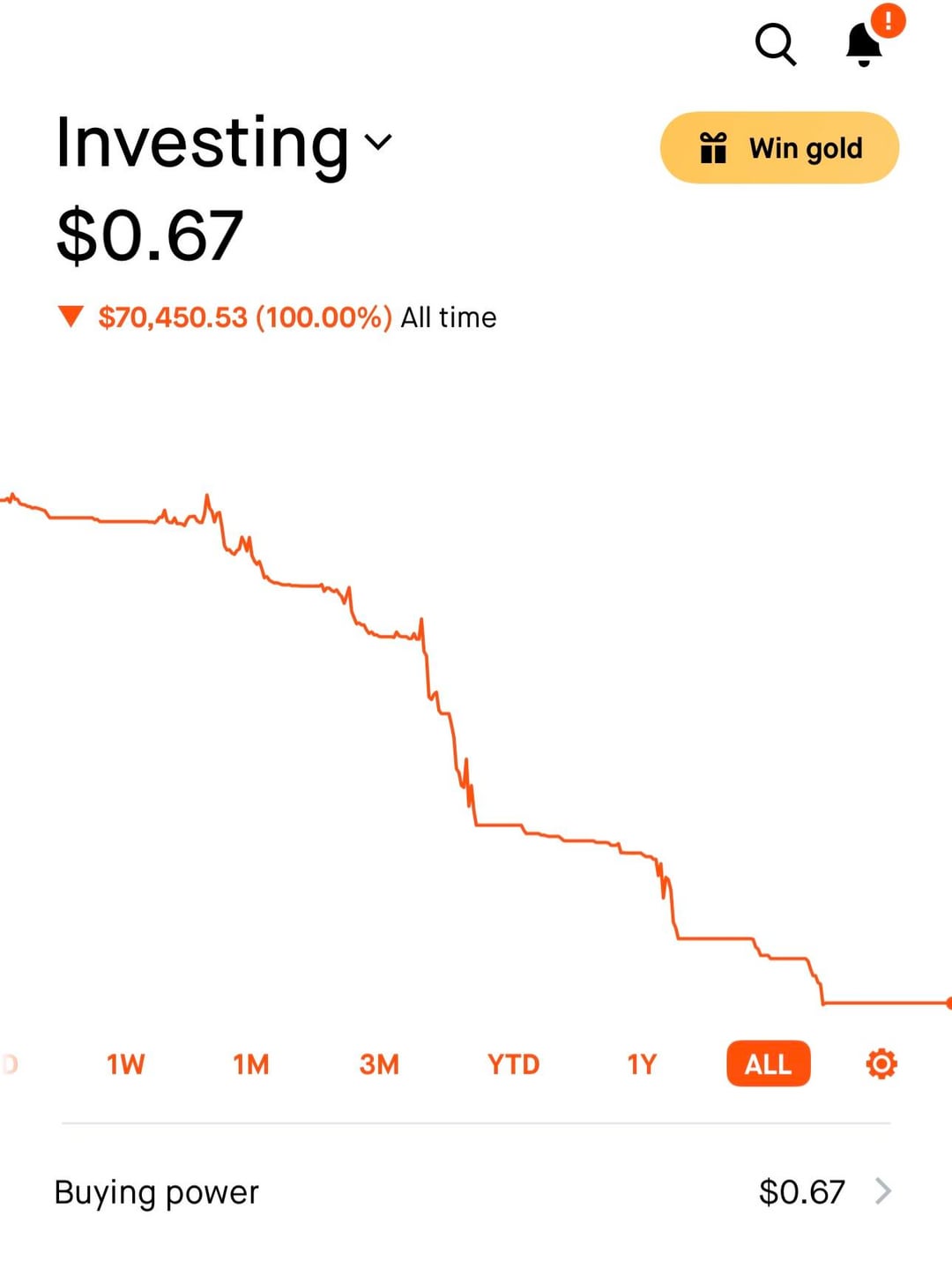
Task: Select the YTD range
Action: pos(513,1064)
